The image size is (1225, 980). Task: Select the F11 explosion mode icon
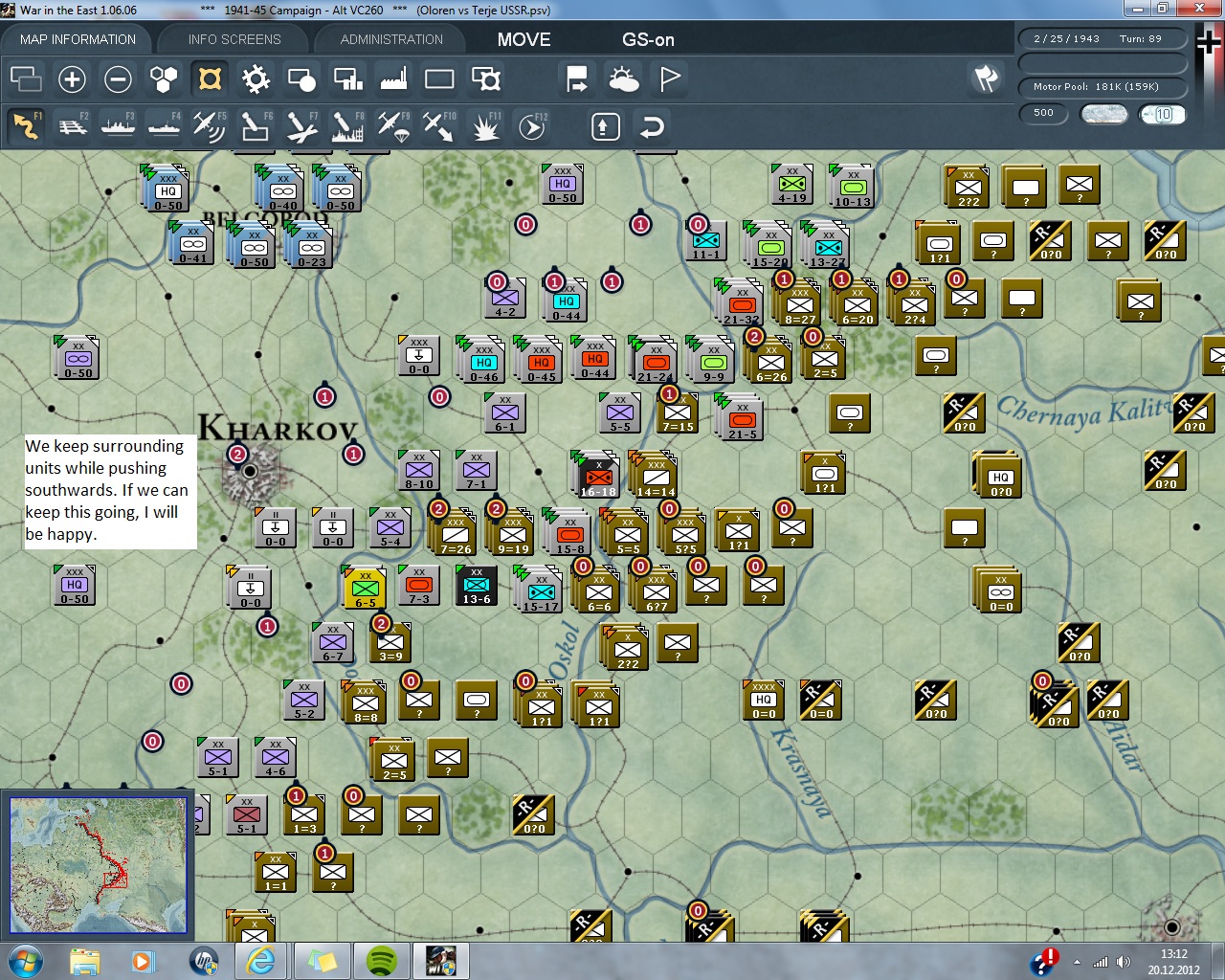(x=485, y=126)
